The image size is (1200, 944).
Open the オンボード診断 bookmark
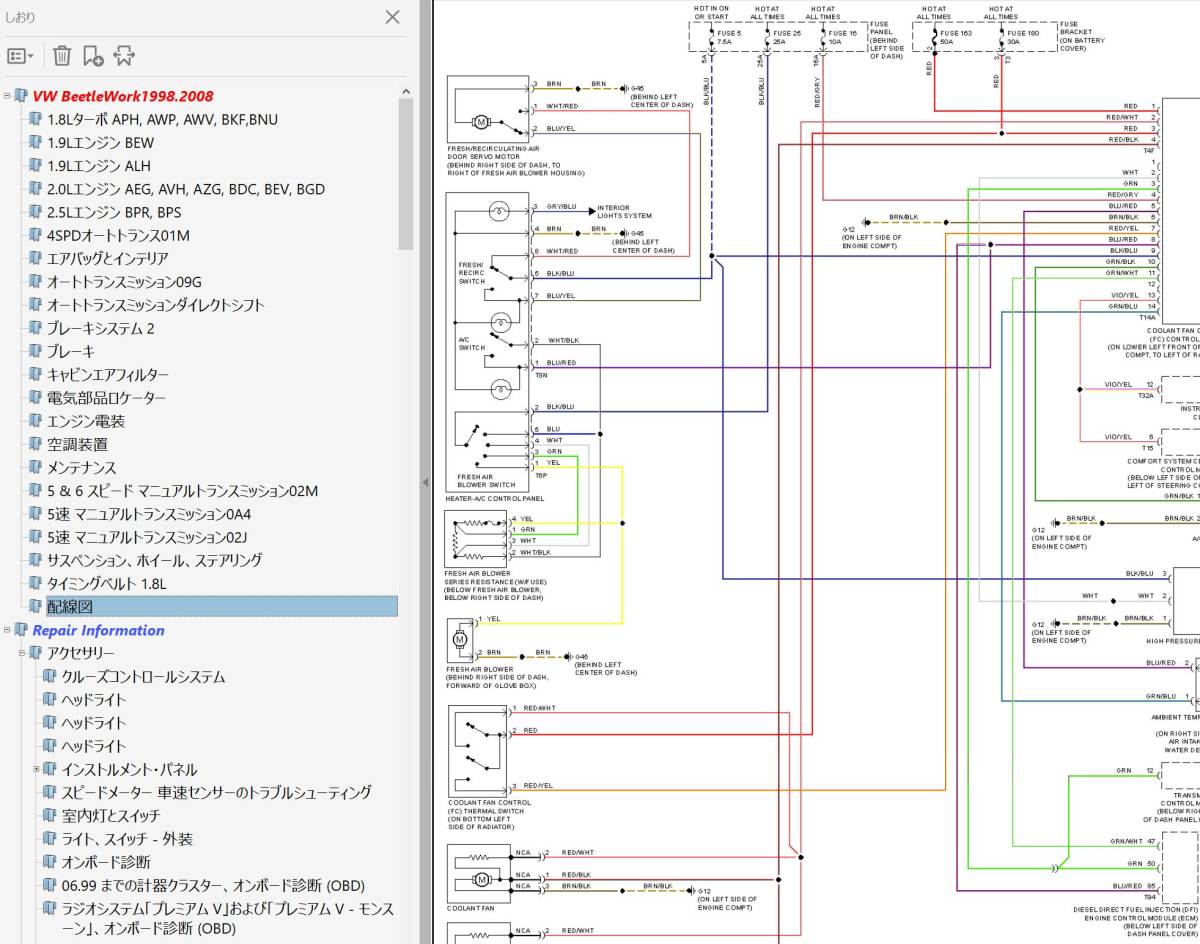point(106,862)
